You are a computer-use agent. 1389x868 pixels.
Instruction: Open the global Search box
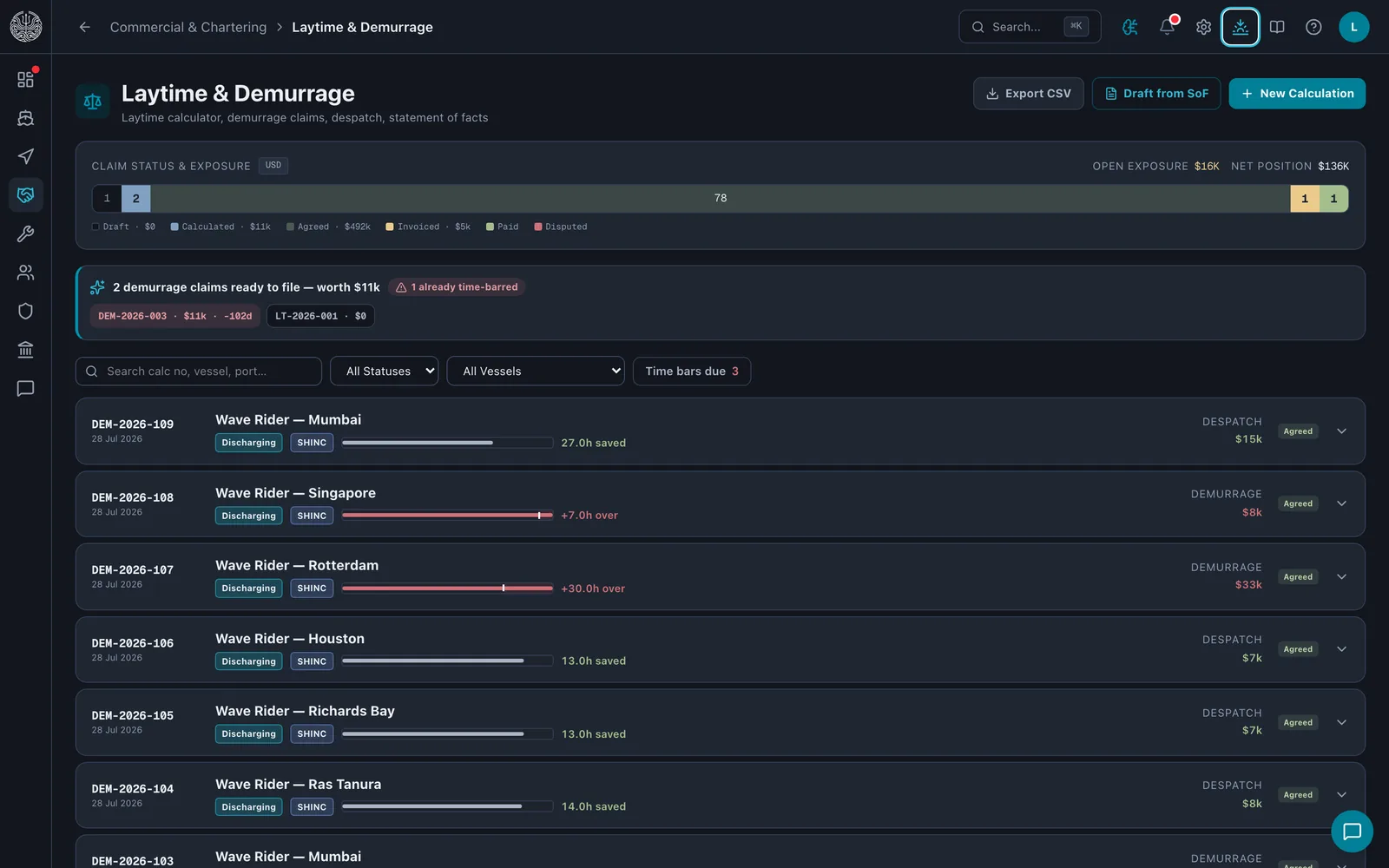point(1030,27)
